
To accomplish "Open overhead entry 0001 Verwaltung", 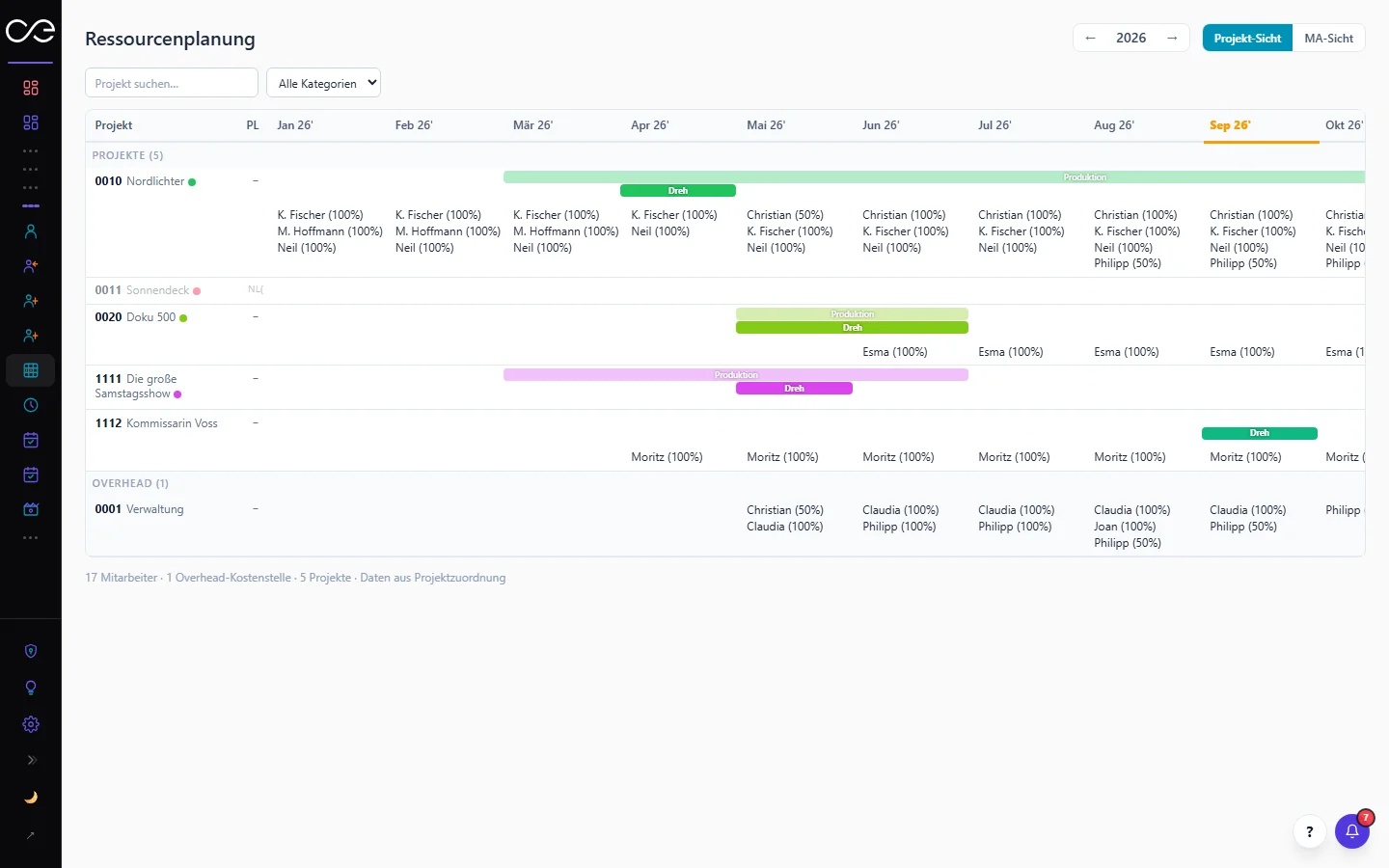I will click(139, 509).
